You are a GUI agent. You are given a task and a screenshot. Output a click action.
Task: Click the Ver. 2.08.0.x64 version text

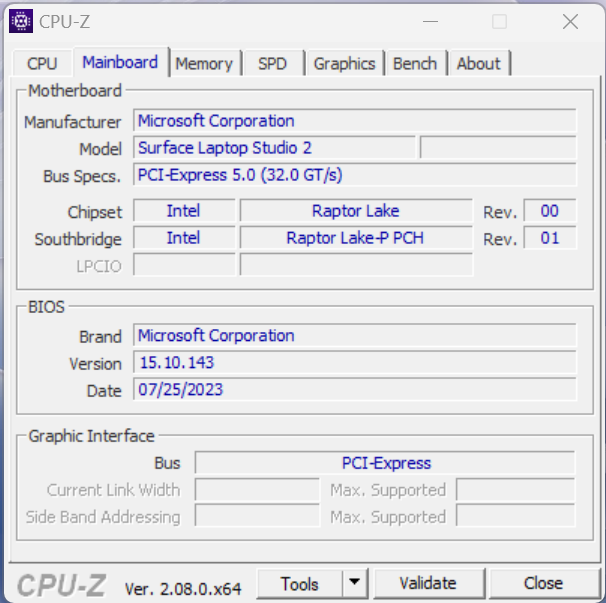point(183,589)
